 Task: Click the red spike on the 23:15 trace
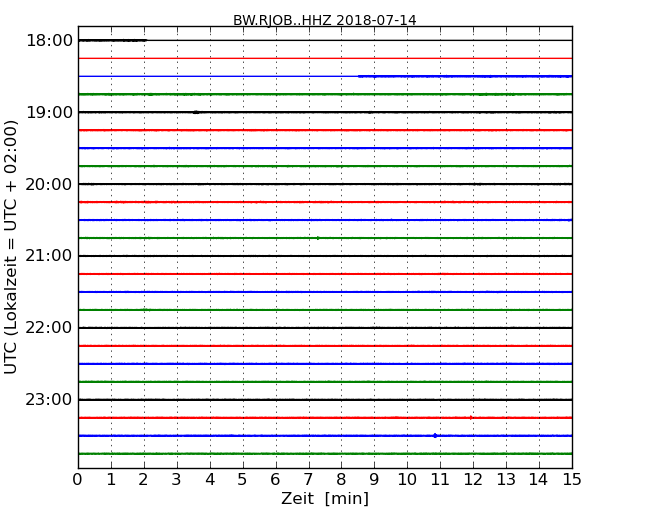pyautogui.click(x=471, y=418)
